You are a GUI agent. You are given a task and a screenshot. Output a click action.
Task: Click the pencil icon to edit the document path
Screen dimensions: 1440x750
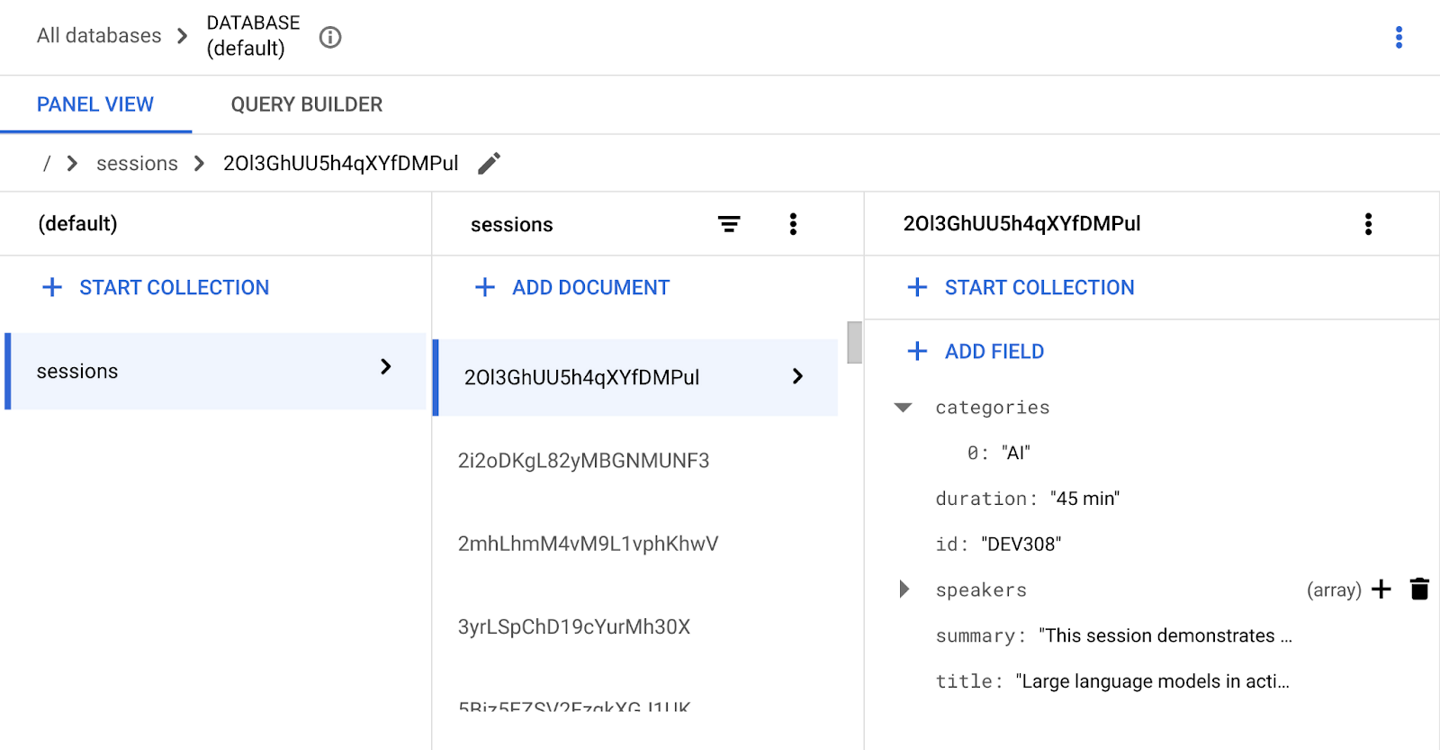pos(489,162)
